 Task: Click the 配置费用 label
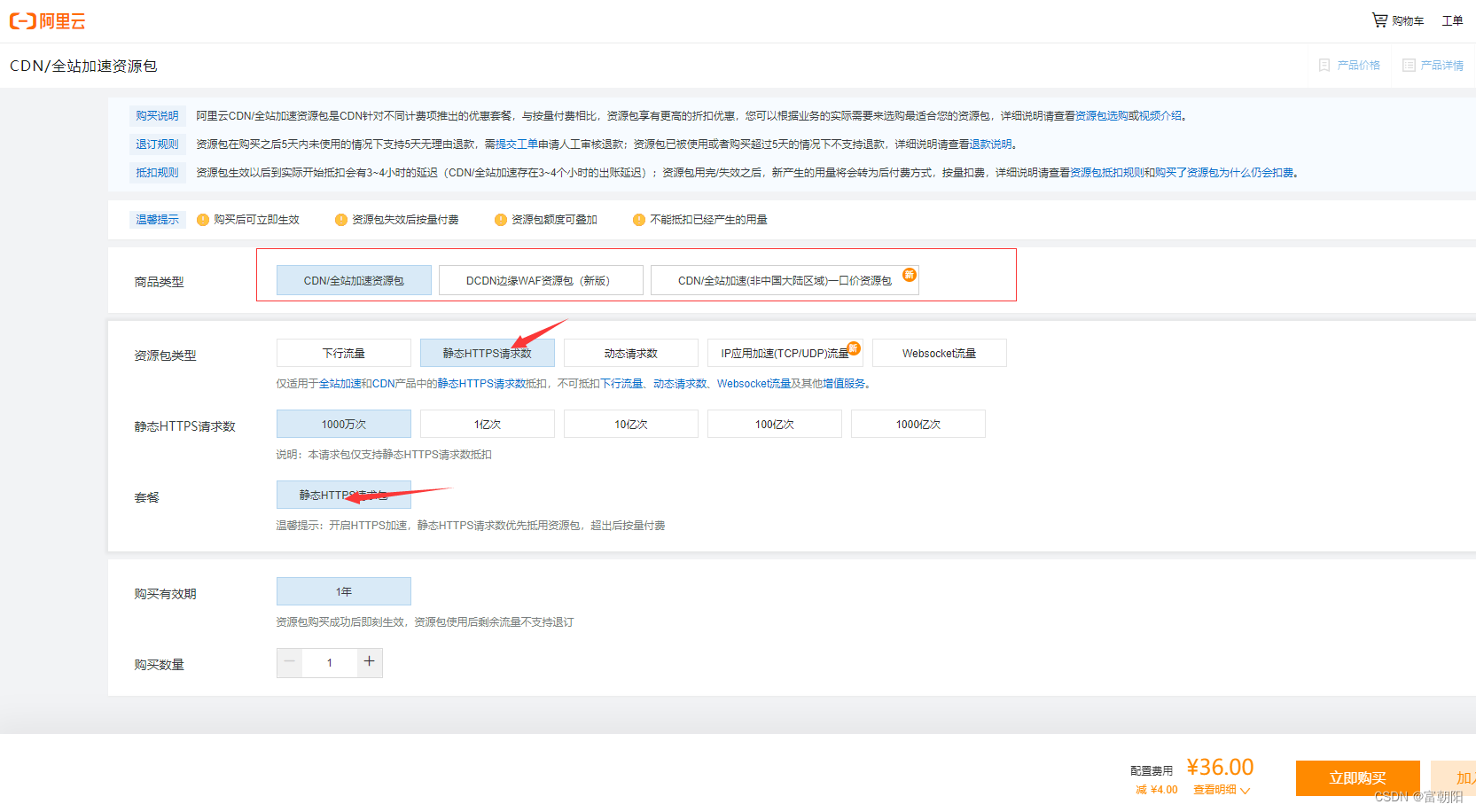click(x=1152, y=771)
